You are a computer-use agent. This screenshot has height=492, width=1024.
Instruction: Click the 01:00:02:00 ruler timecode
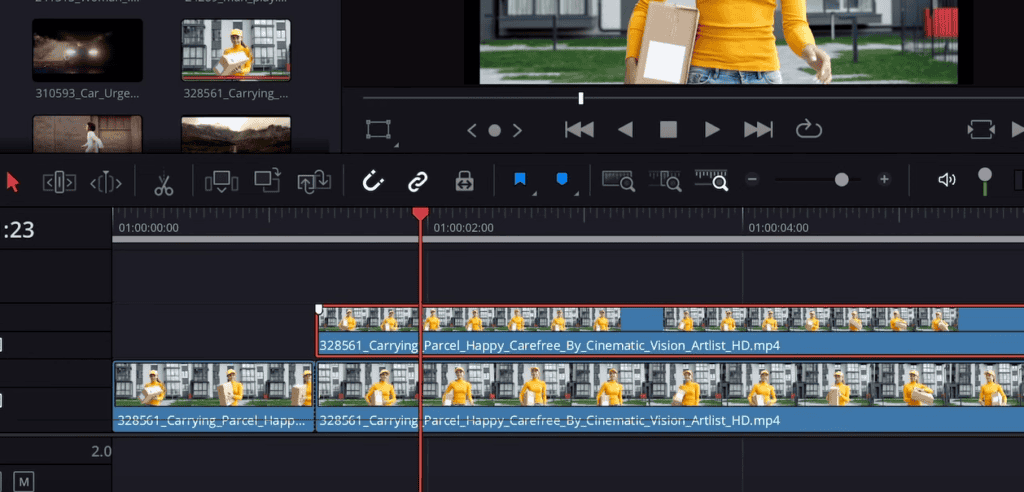463,228
